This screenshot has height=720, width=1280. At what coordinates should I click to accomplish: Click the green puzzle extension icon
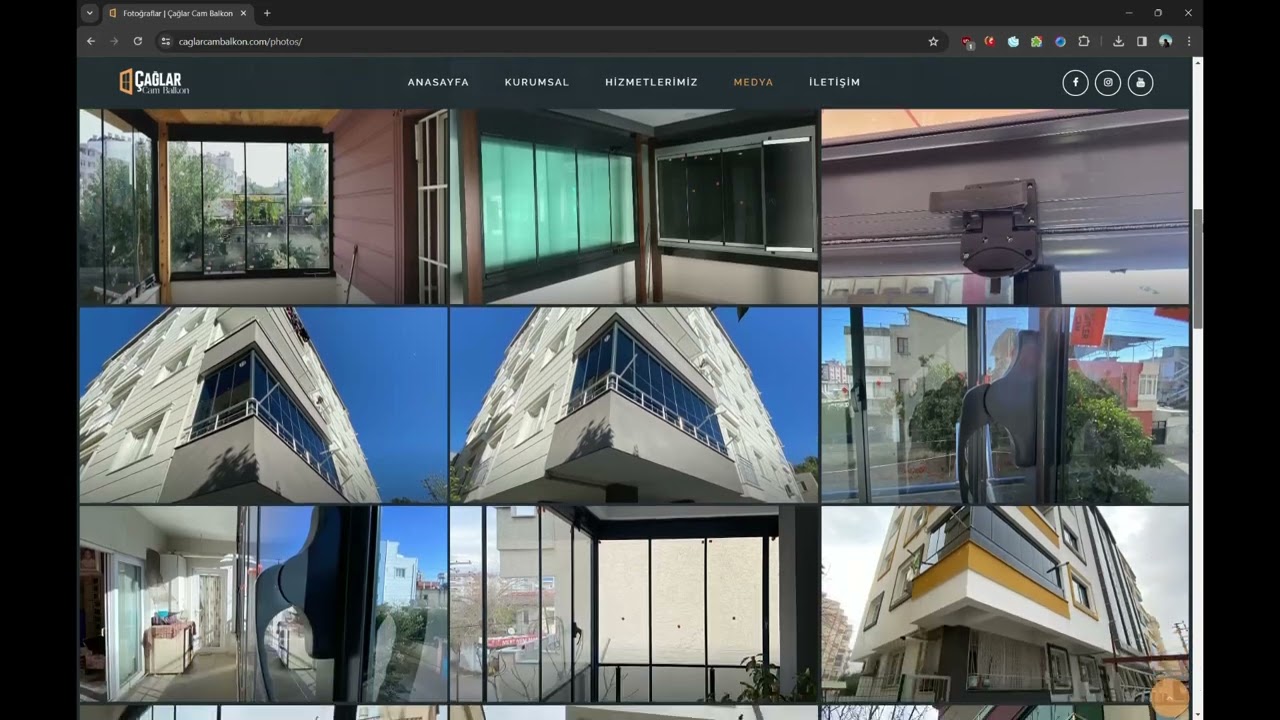tap(1036, 41)
